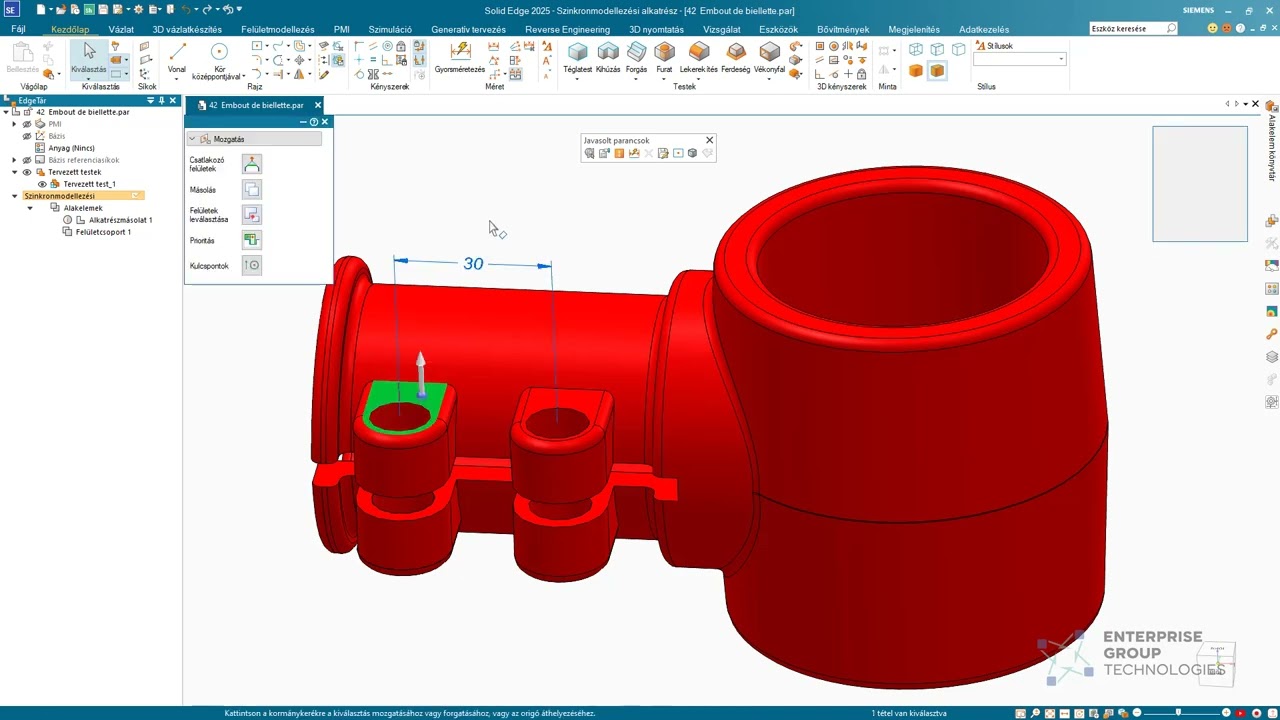Click the 42 Embout de biellette.par document tab
Image resolution: width=1280 pixels, height=720 pixels.
click(x=256, y=105)
